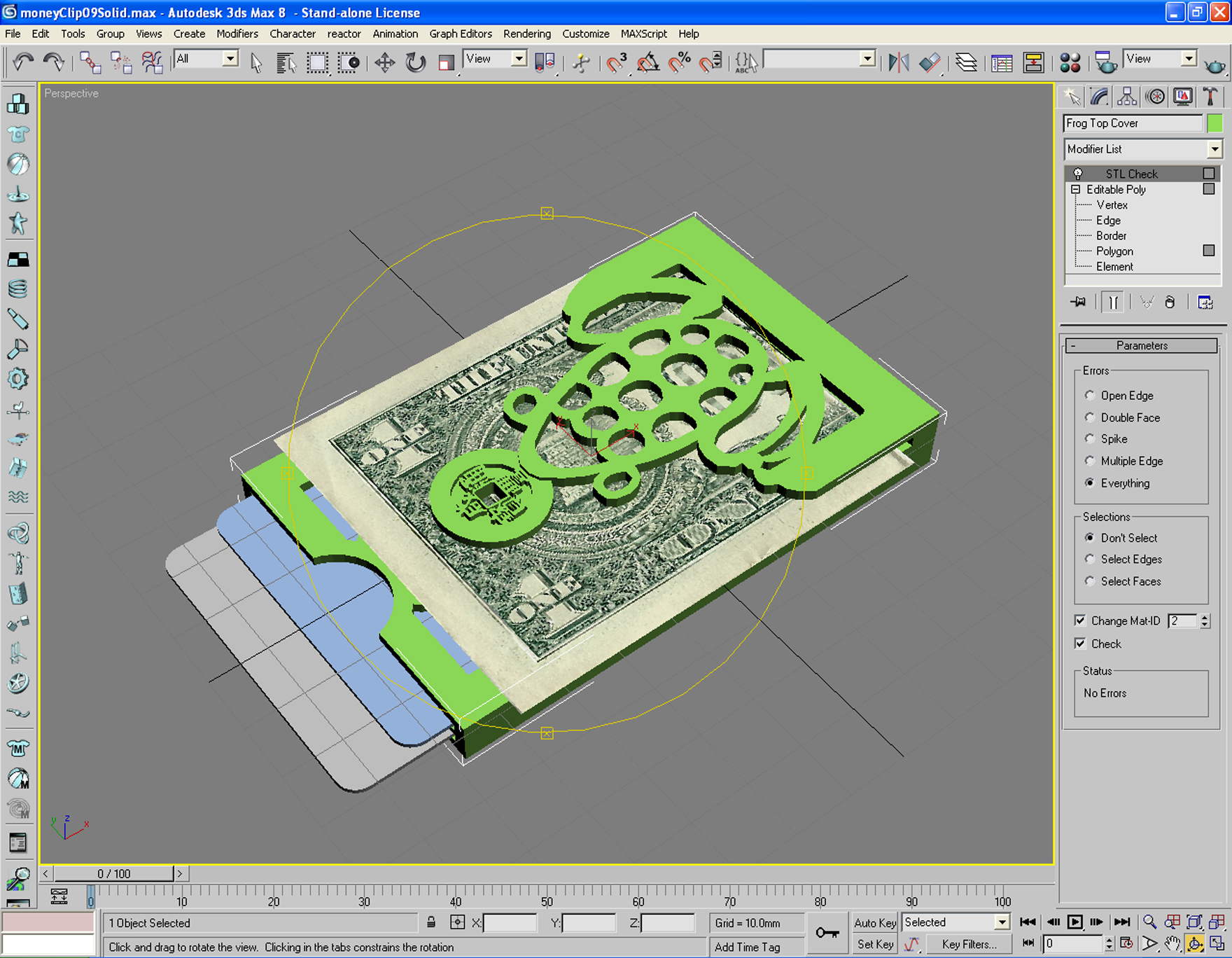Switch to the Utilities hammer panel

tap(1210, 96)
